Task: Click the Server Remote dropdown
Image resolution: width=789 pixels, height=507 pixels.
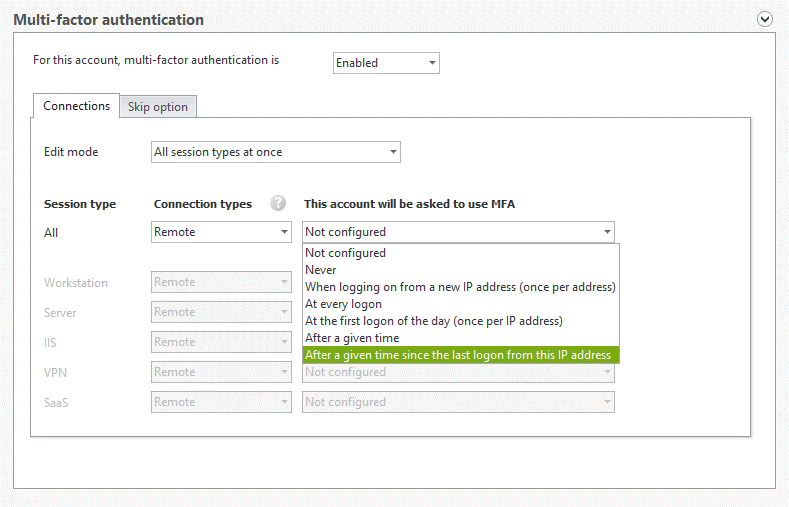Action: [x=221, y=312]
